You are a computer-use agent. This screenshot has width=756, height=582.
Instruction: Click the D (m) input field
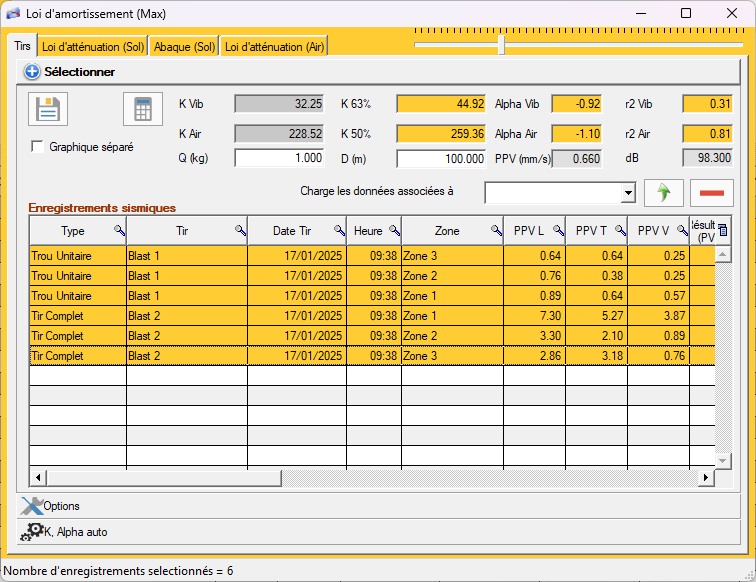tap(441, 159)
